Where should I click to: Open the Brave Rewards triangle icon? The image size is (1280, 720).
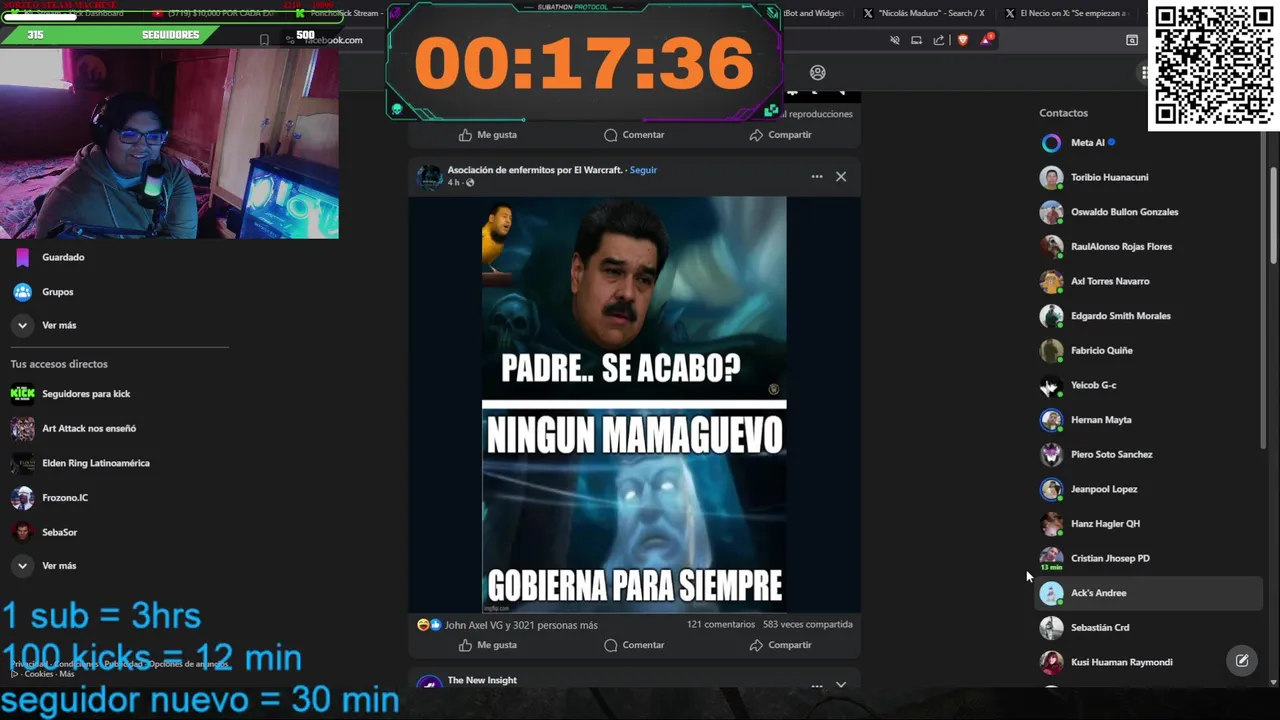987,40
